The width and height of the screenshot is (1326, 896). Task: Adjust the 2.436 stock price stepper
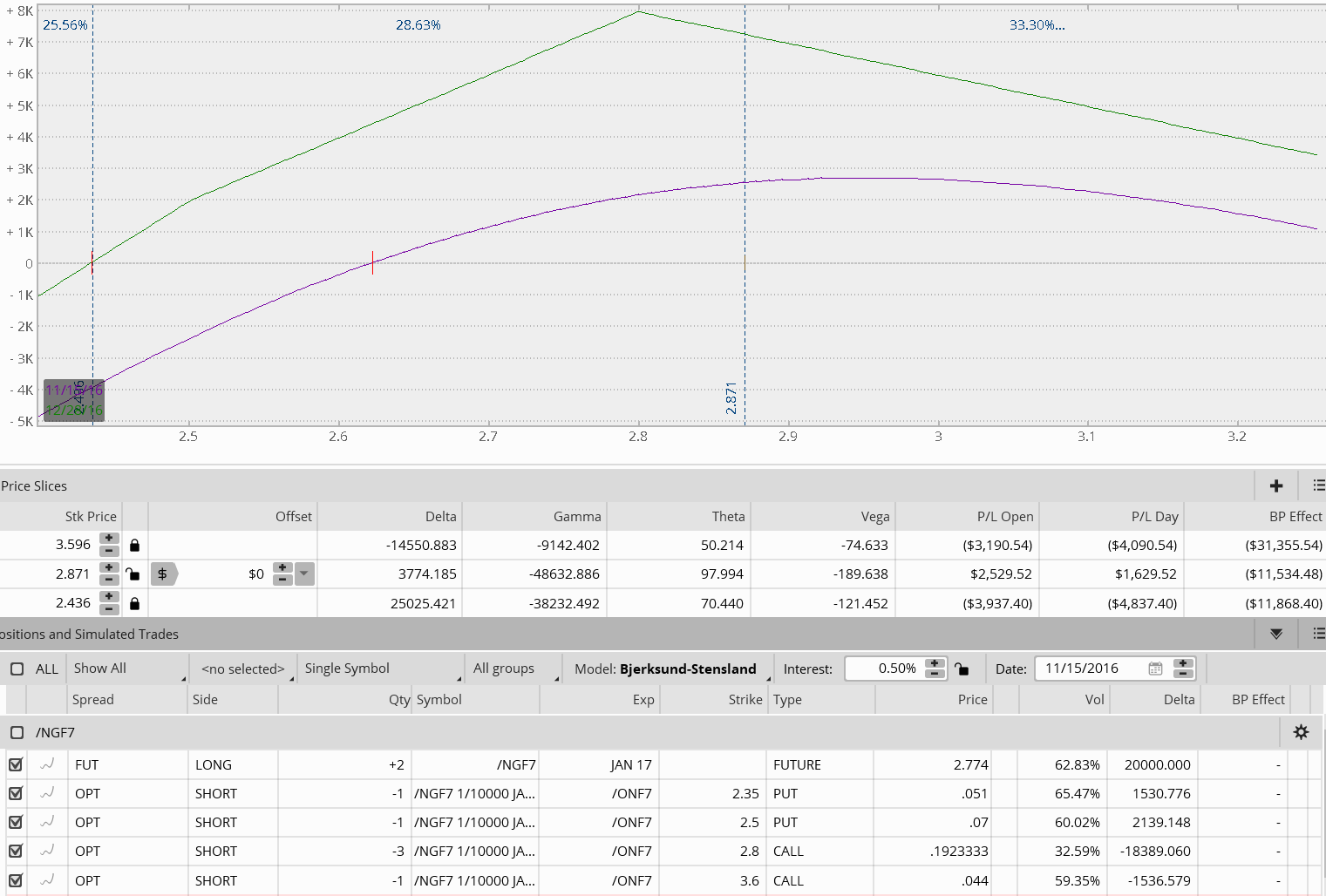[109, 603]
